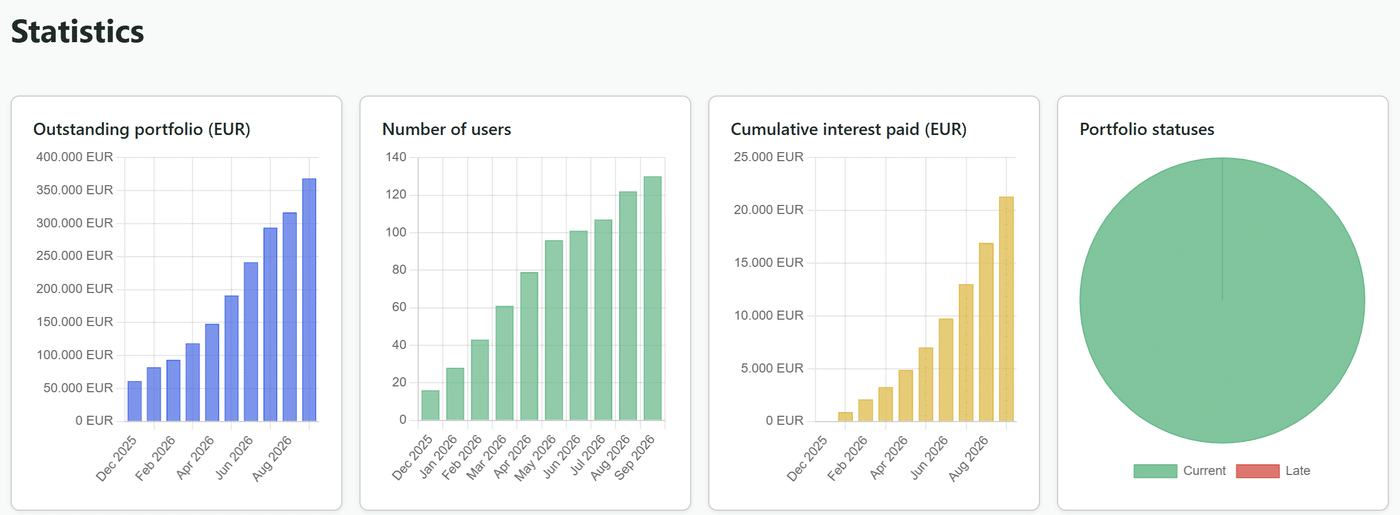The image size is (1400, 515).
Task: Click the Aug 2026 bar in Number of users
Action: (x=627, y=306)
